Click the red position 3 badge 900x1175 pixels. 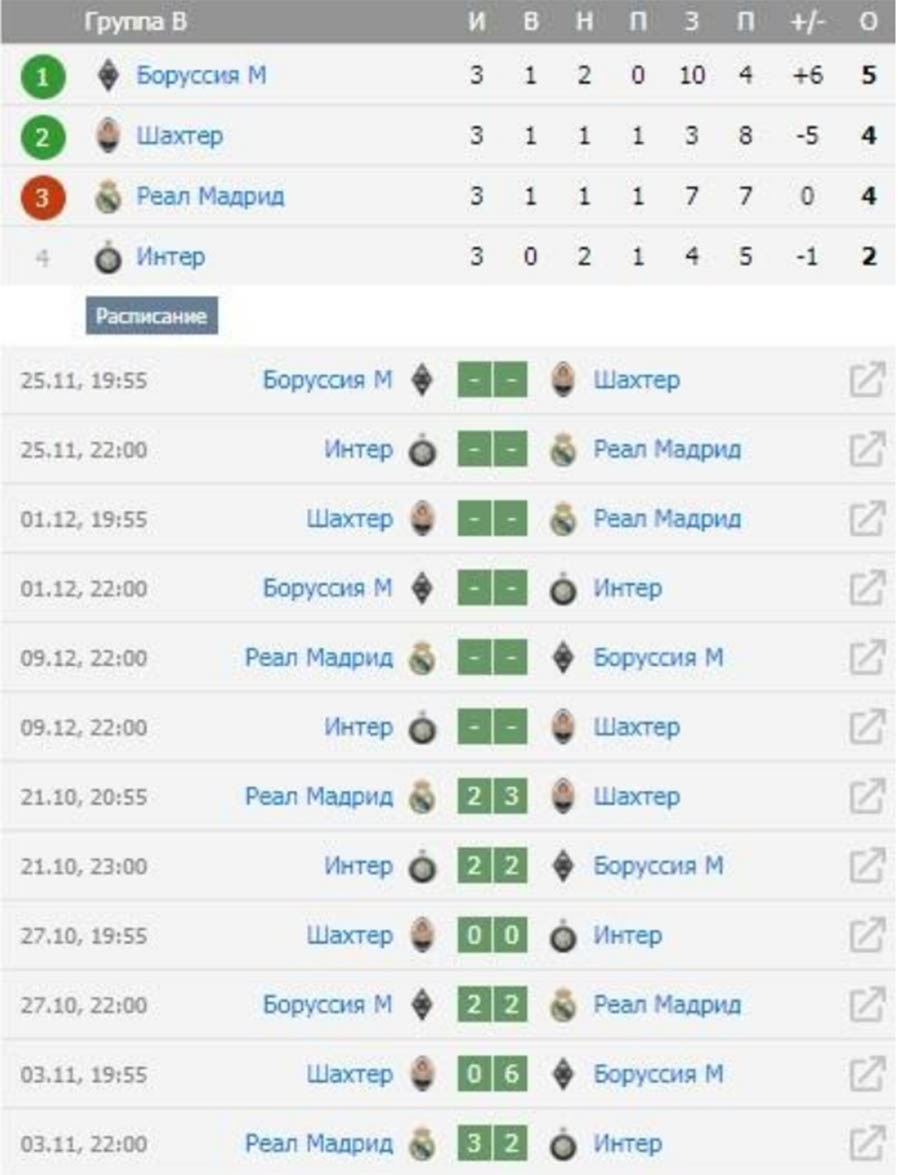click(x=41, y=198)
